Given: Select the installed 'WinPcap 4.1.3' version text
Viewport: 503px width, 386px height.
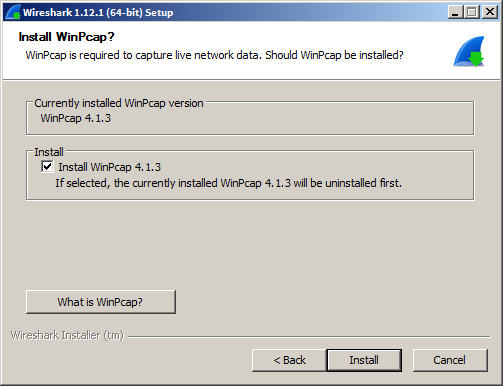Looking at the screenshot, I should pos(76,118).
